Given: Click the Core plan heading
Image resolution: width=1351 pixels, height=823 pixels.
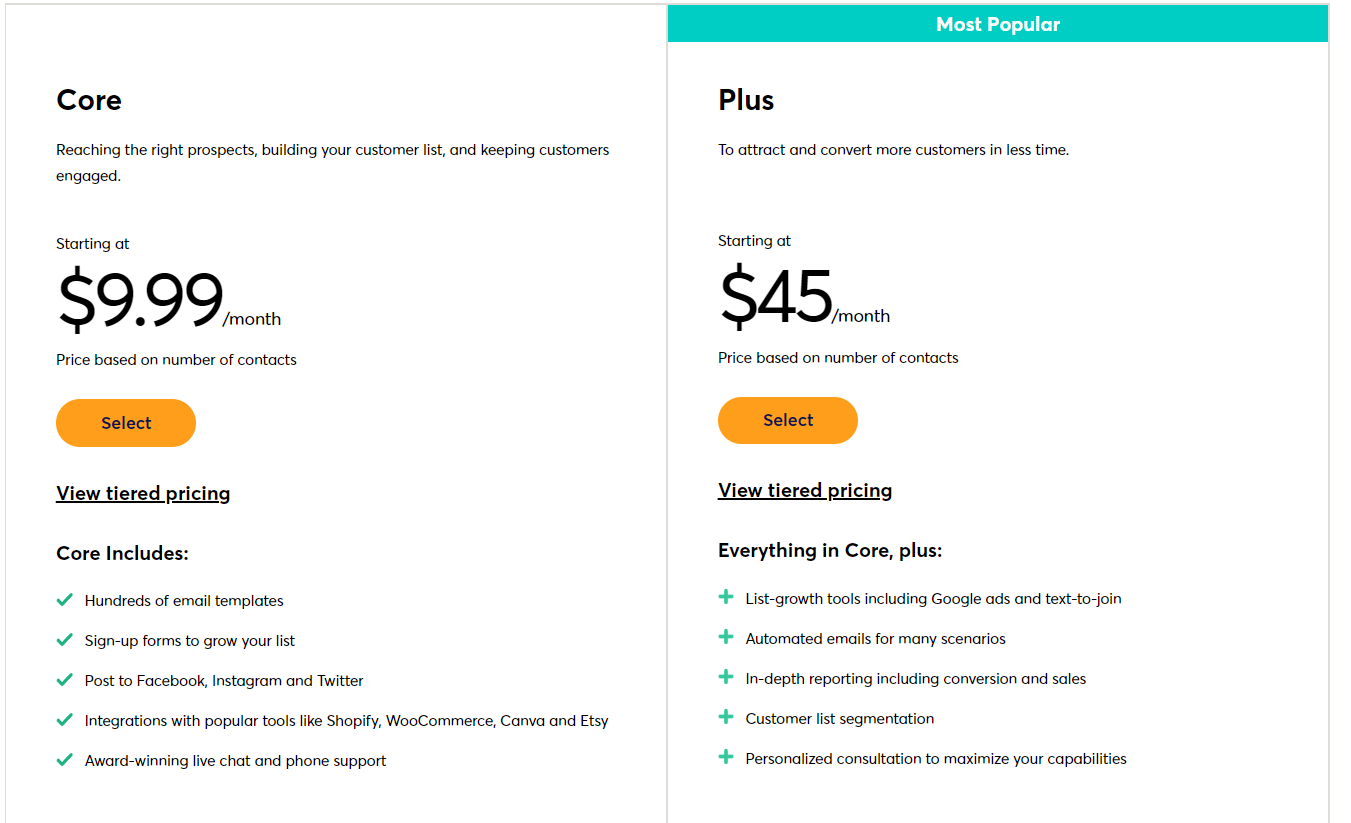Looking at the screenshot, I should point(89,100).
